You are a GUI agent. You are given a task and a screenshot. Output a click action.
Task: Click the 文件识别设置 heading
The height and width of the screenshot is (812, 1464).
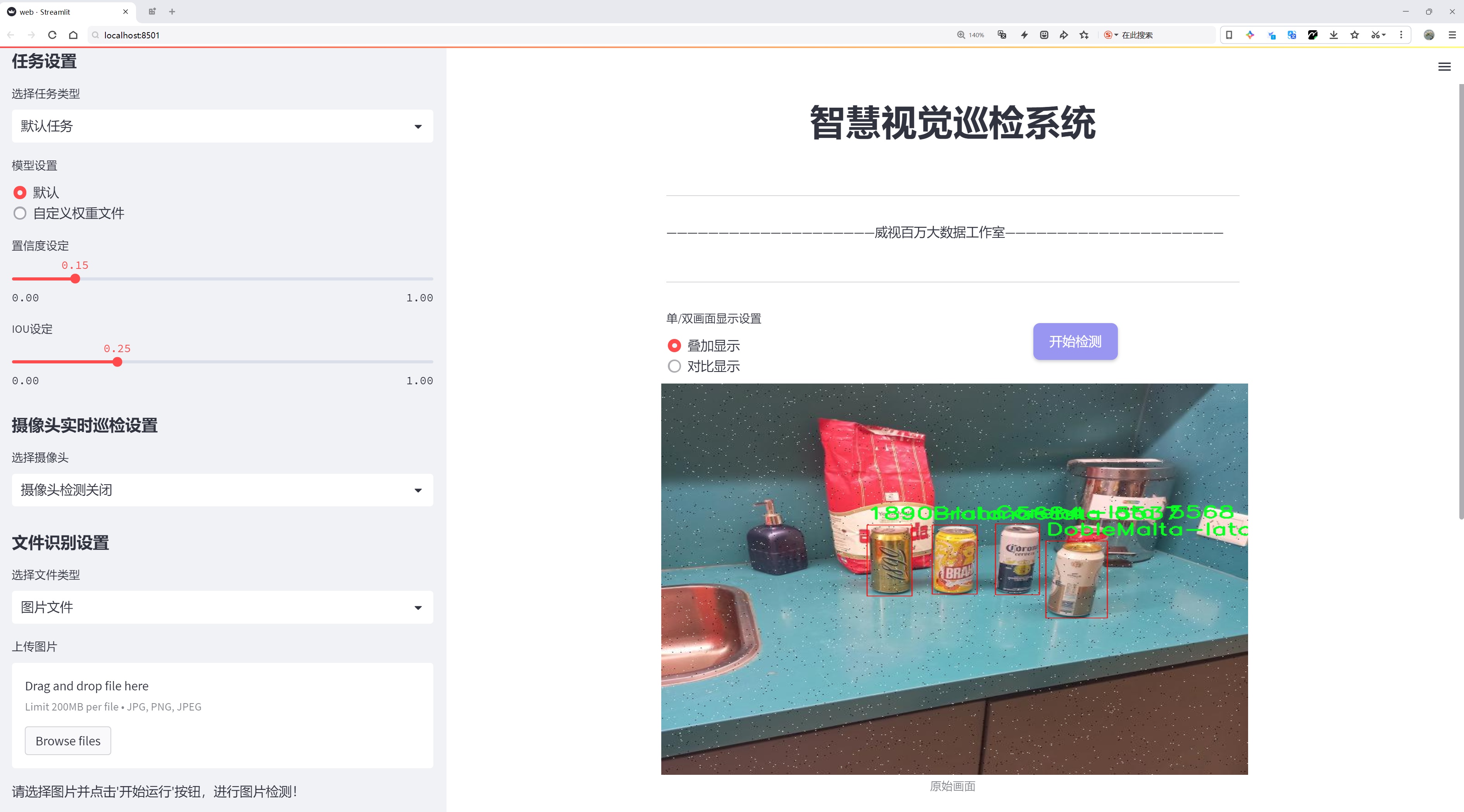coord(60,543)
